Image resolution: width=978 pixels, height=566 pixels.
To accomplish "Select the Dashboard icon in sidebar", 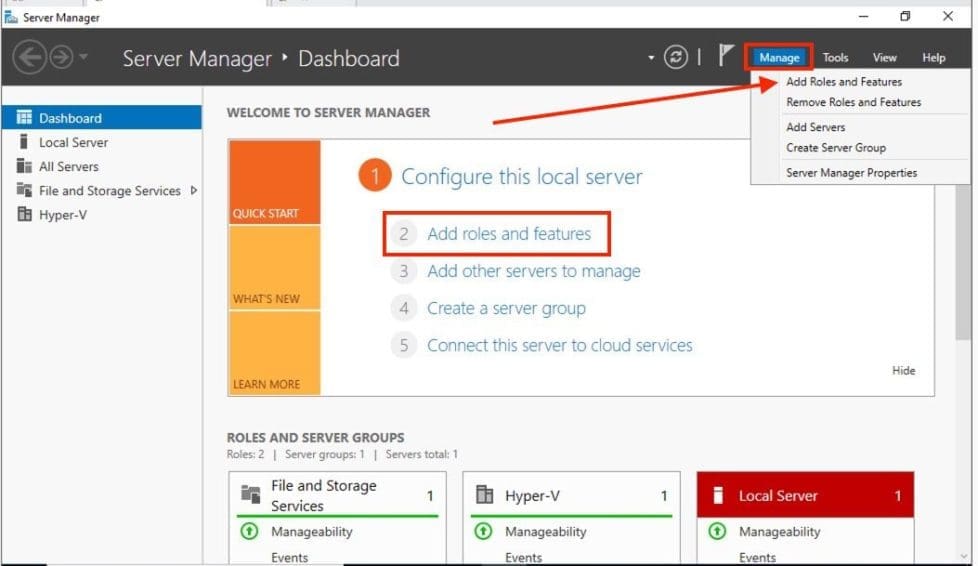I will coord(24,118).
